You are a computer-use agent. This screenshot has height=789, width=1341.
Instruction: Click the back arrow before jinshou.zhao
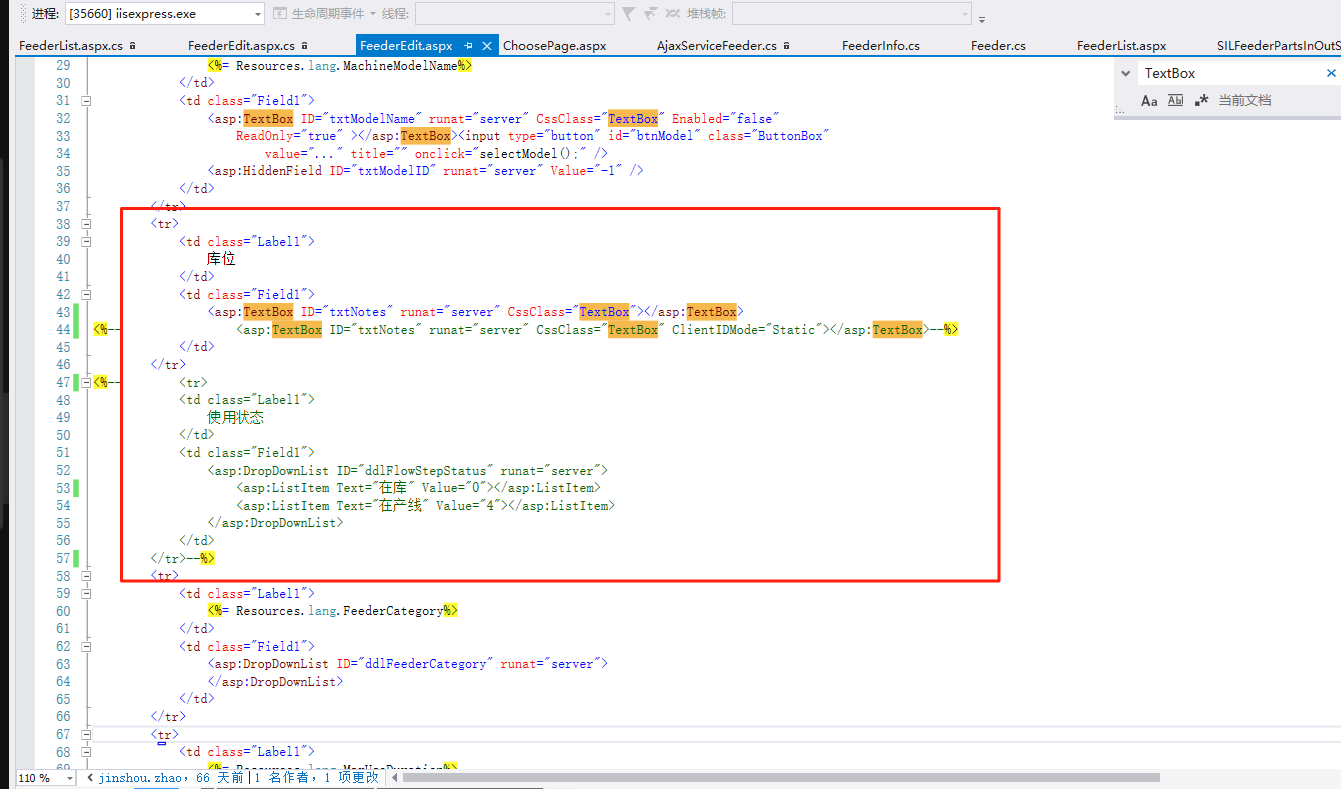coord(91,777)
